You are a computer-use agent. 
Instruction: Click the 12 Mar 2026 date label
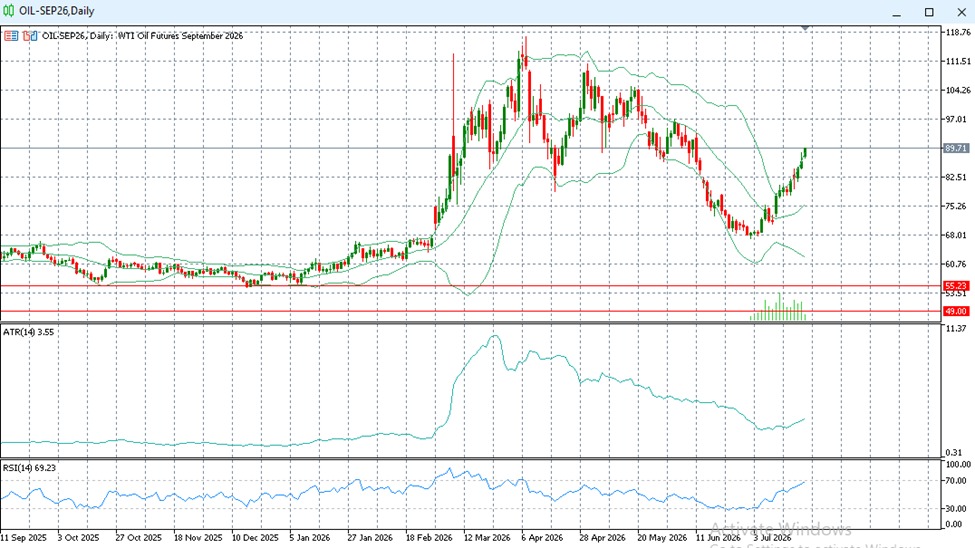(487, 537)
